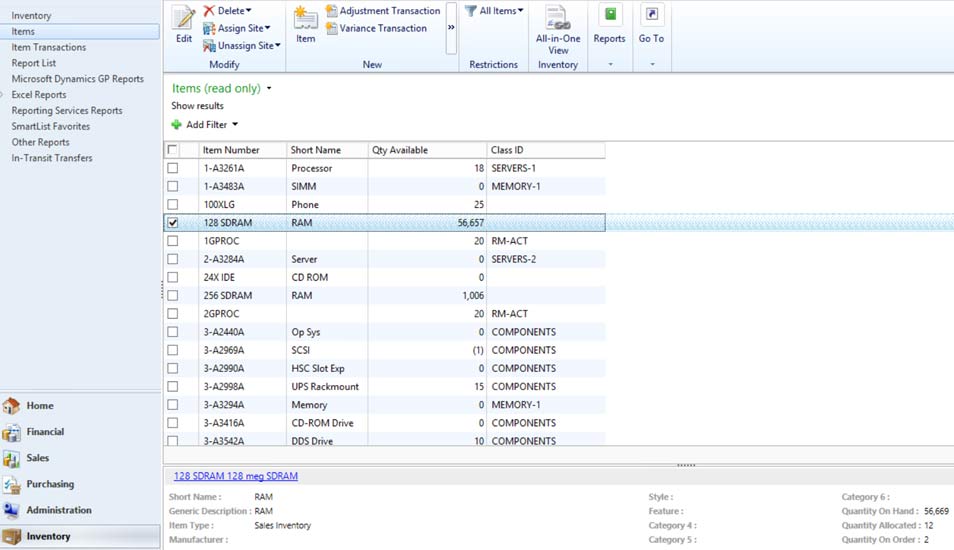Open the Unassign Site dropdown arrow
This screenshot has width=954, height=550.
[278, 46]
